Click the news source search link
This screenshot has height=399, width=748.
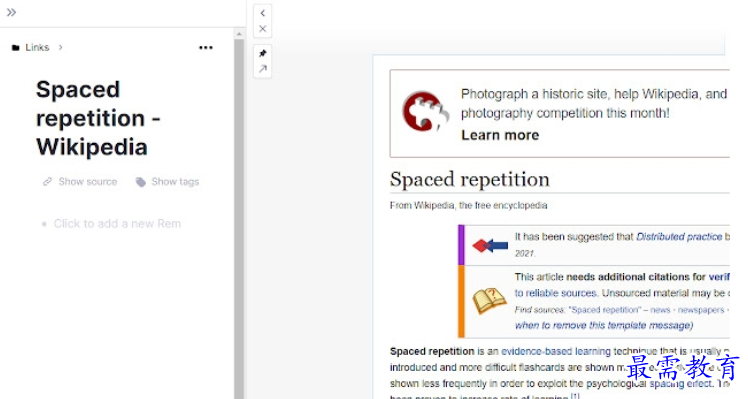tap(660, 310)
